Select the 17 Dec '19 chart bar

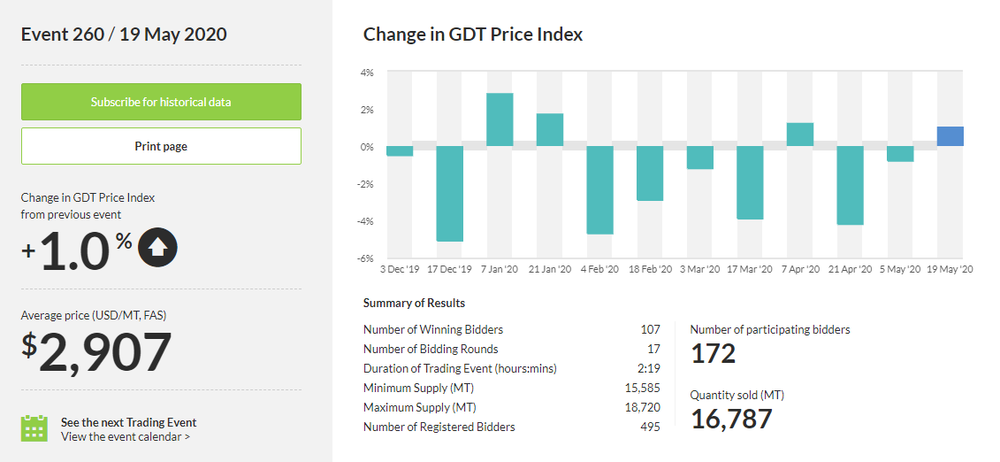(450, 193)
